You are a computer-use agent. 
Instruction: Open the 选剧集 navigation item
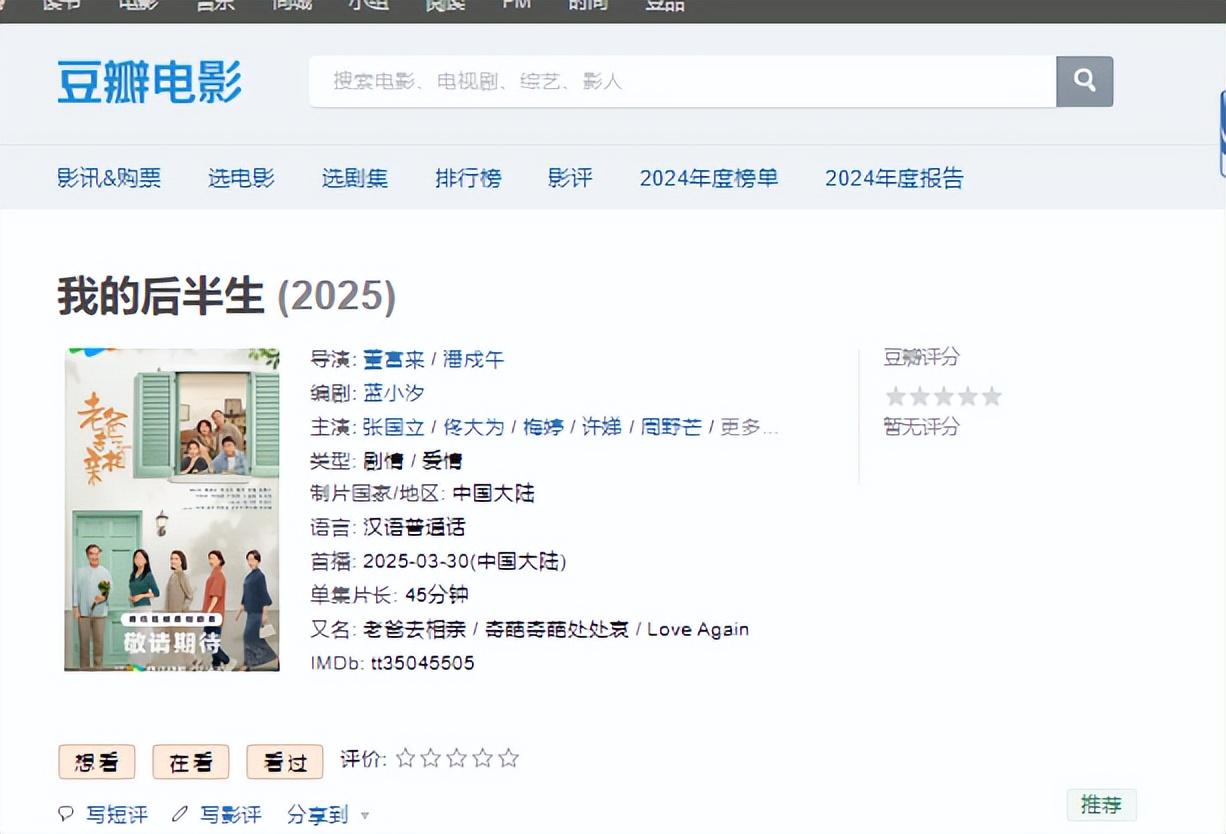pos(355,178)
